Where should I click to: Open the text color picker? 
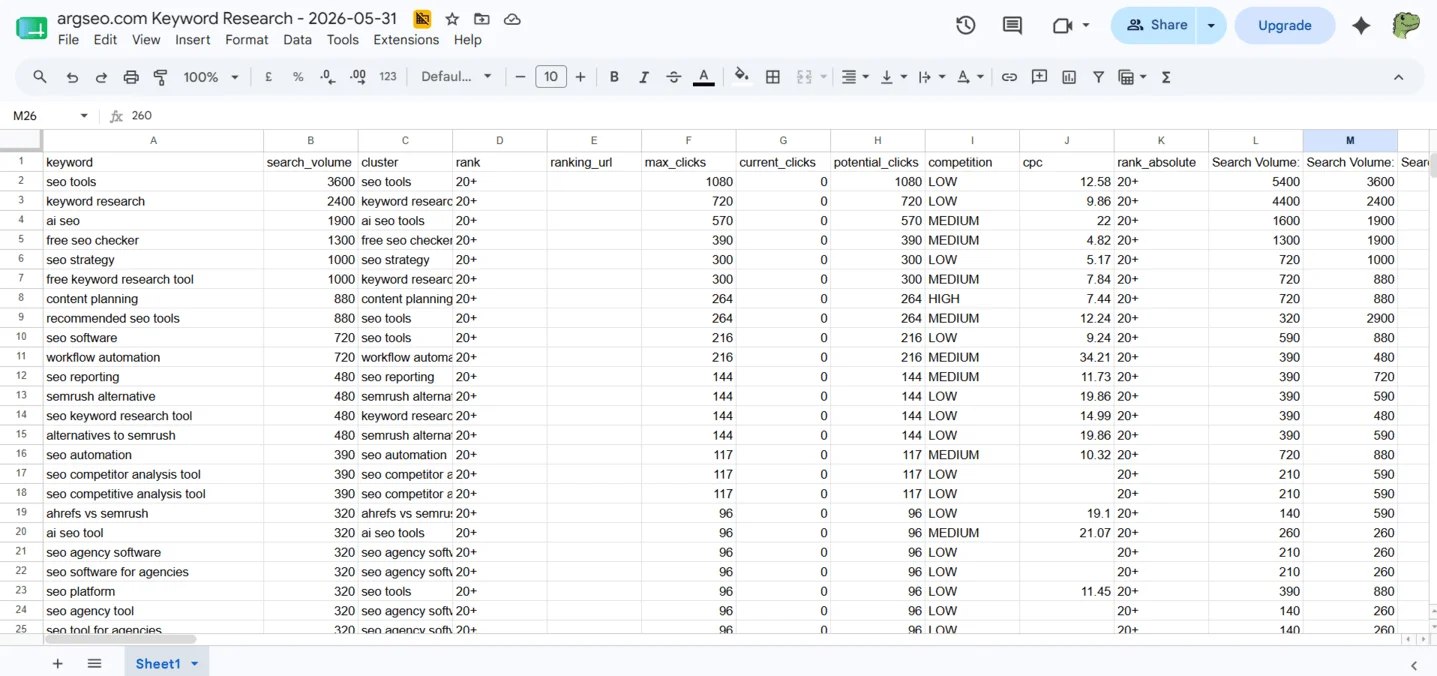click(x=704, y=77)
